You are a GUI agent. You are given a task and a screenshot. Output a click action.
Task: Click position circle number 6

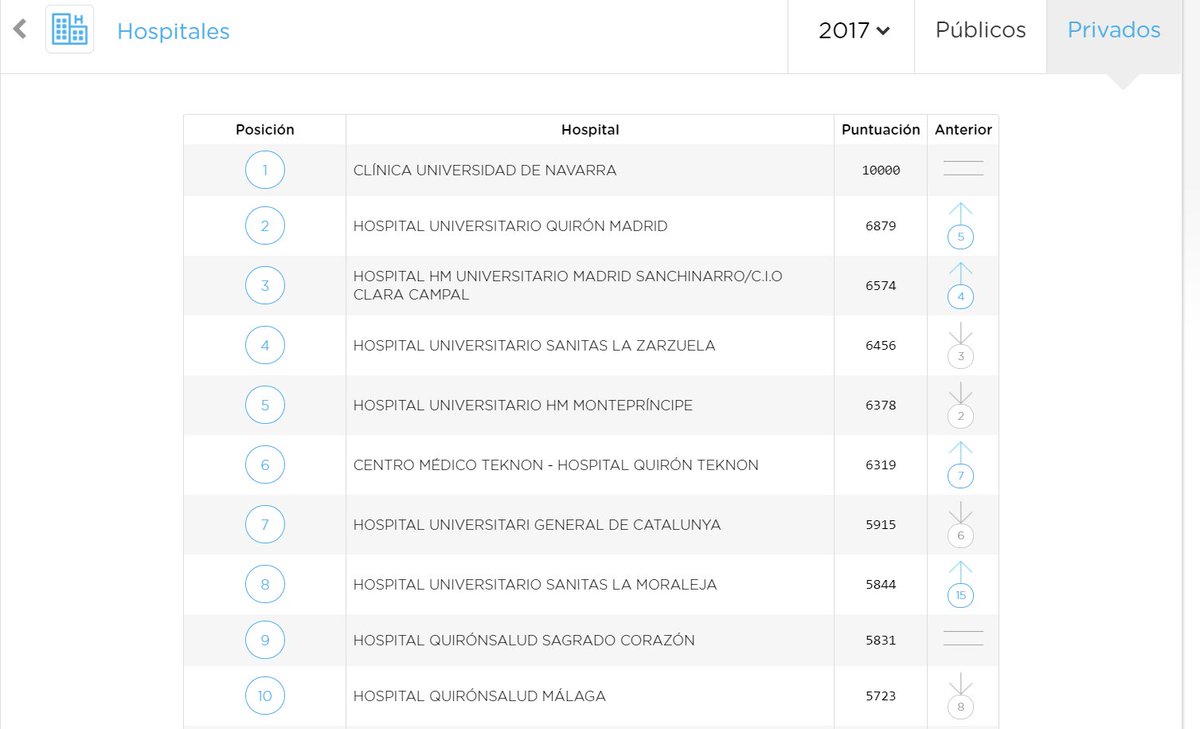[265, 465]
